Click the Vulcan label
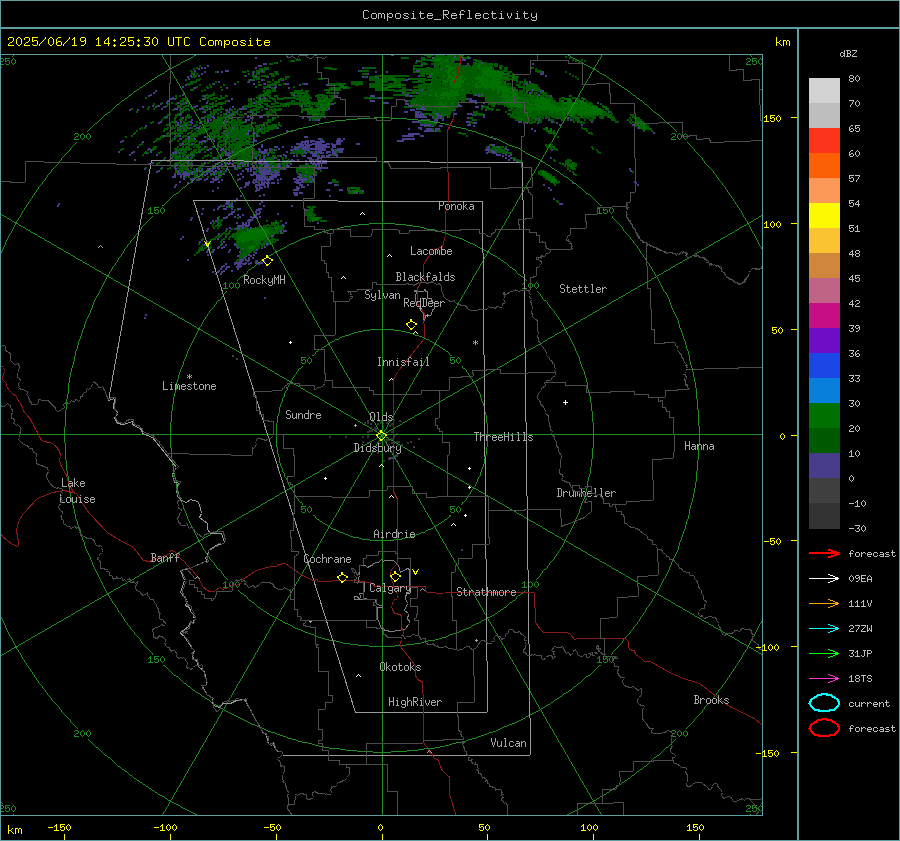This screenshot has height=841, width=900. (509, 743)
